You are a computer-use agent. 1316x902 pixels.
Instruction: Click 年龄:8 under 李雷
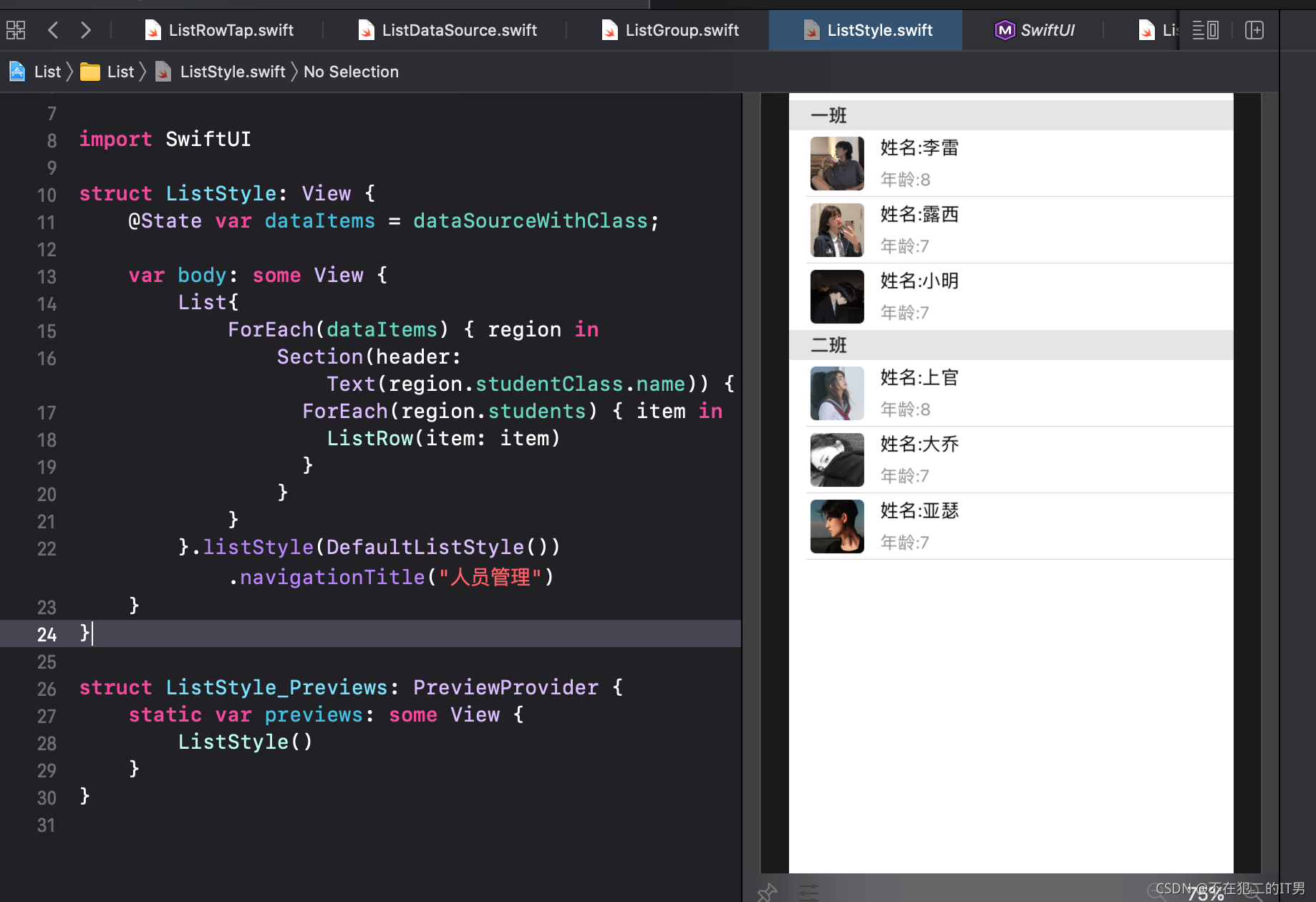click(905, 180)
